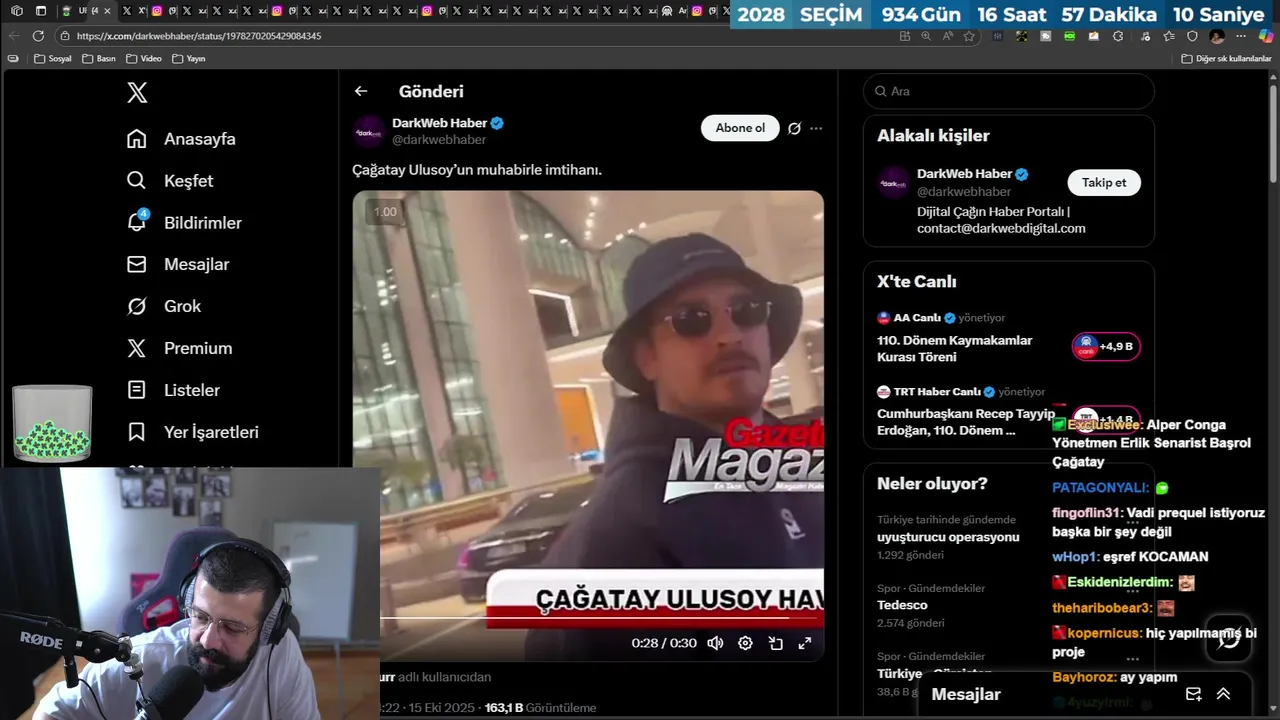Open Bildirimler with notification badge
Screen dimensions: 1280x720
[184, 223]
